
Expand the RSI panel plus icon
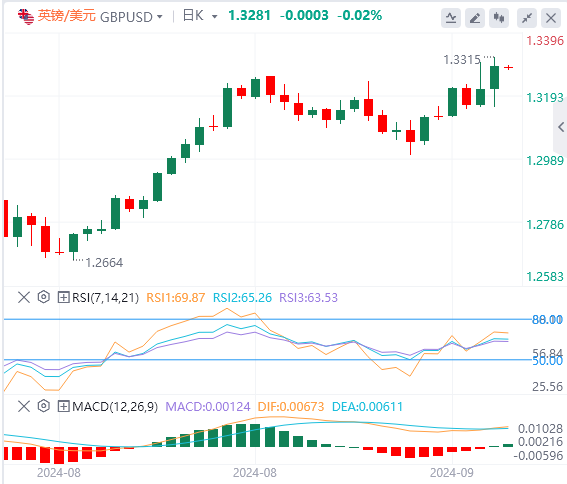(64, 298)
